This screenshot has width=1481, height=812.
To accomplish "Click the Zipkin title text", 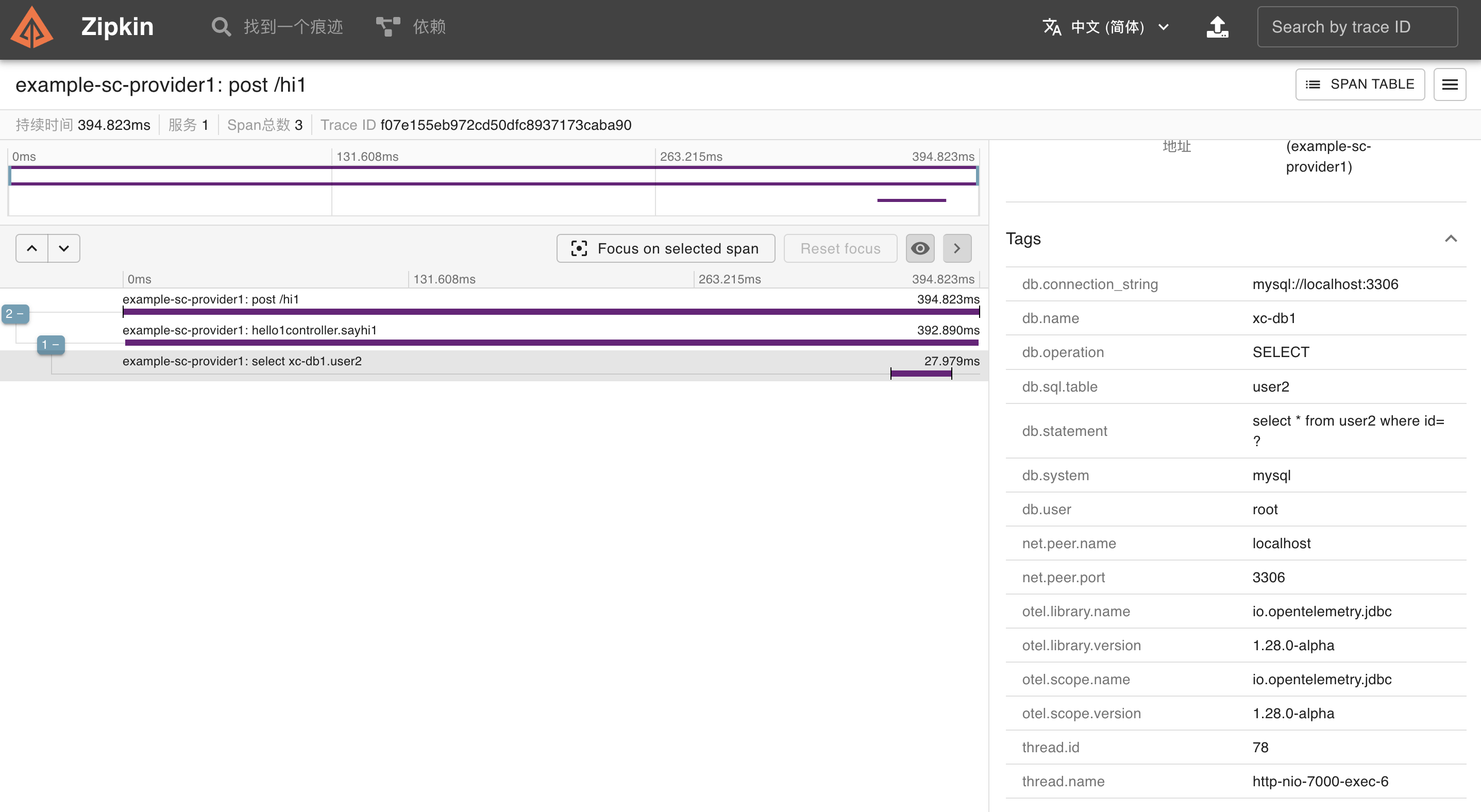I will pos(117,26).
